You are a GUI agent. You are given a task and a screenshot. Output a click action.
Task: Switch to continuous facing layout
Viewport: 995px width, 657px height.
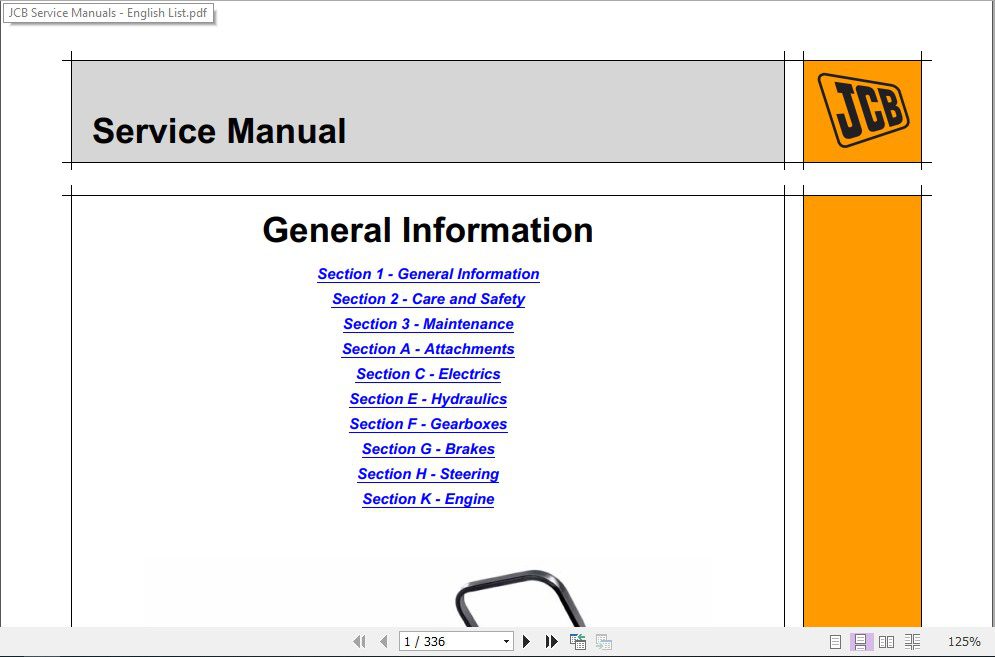tap(913, 642)
